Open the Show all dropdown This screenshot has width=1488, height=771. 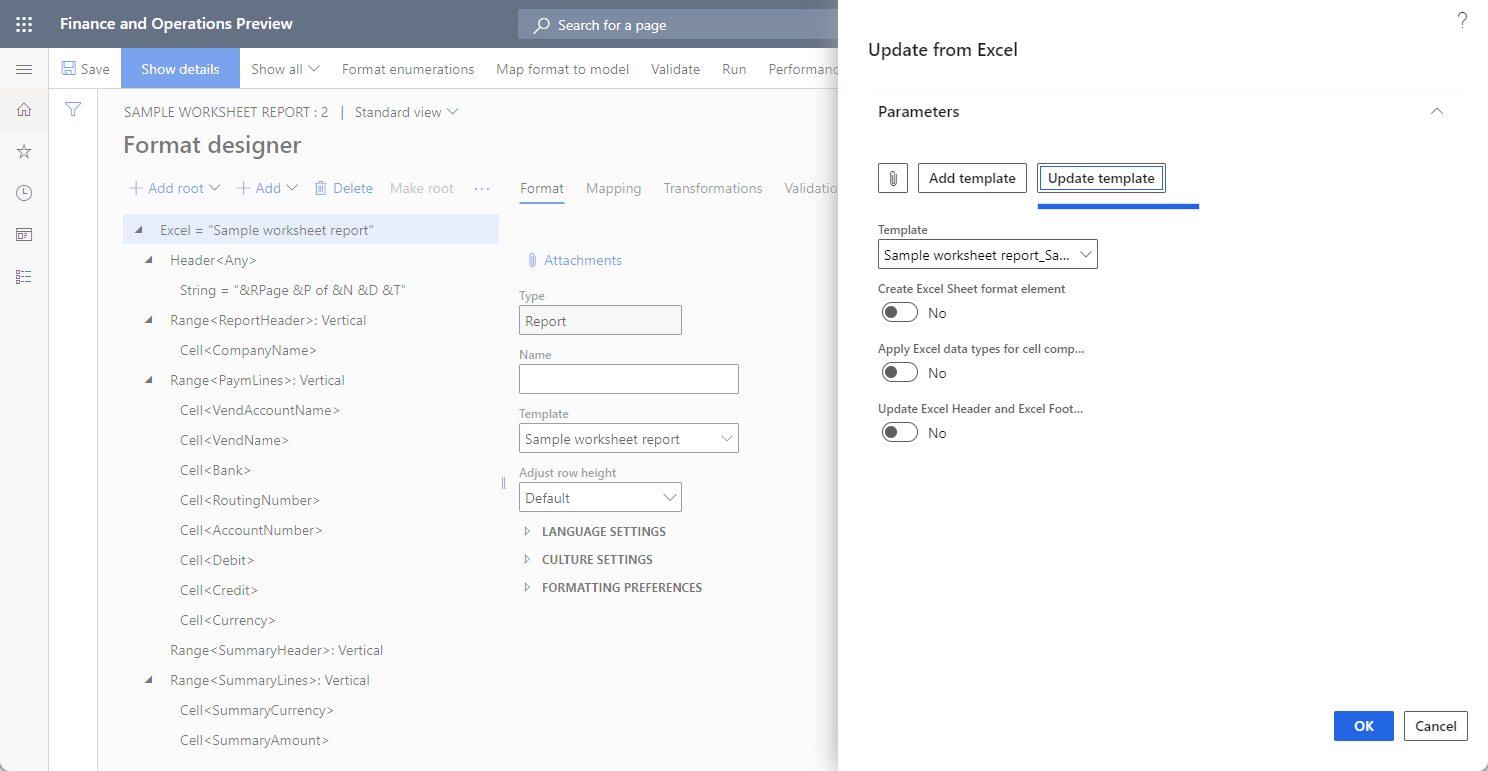(x=284, y=68)
